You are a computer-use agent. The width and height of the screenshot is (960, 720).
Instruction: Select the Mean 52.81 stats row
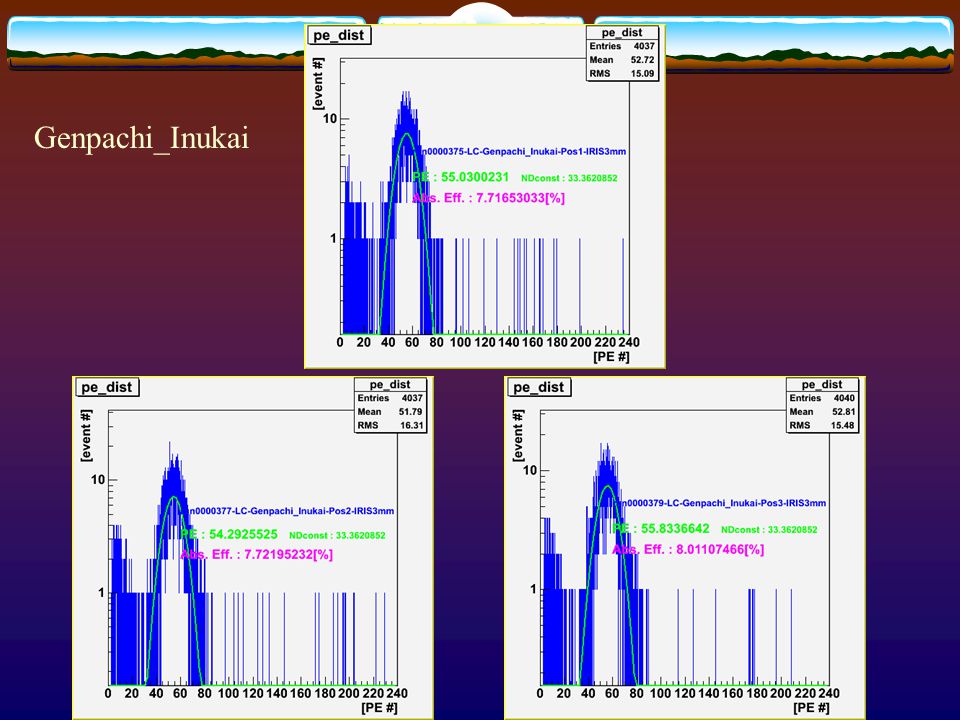click(822, 411)
